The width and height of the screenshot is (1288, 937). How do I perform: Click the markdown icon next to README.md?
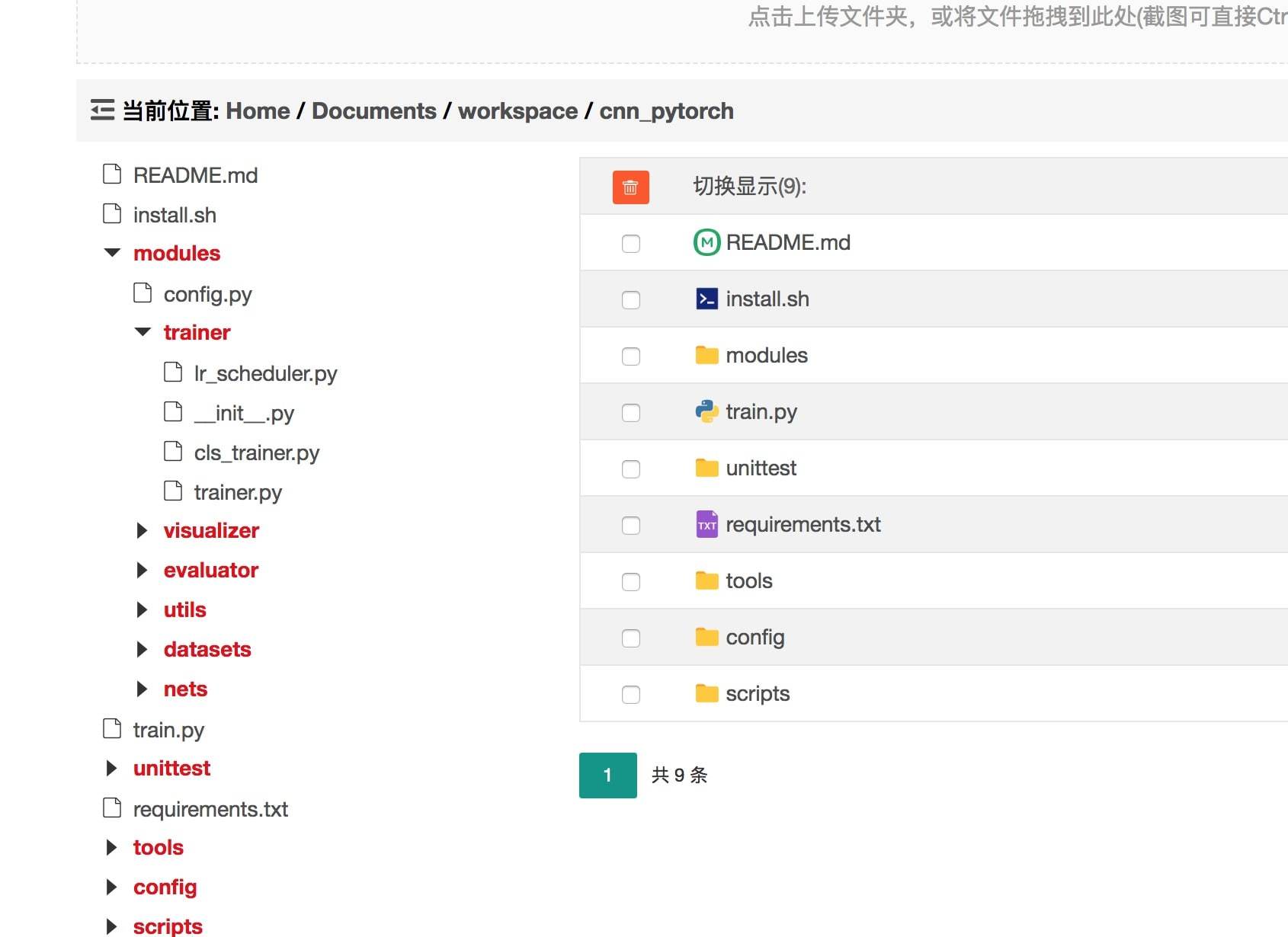tap(706, 242)
